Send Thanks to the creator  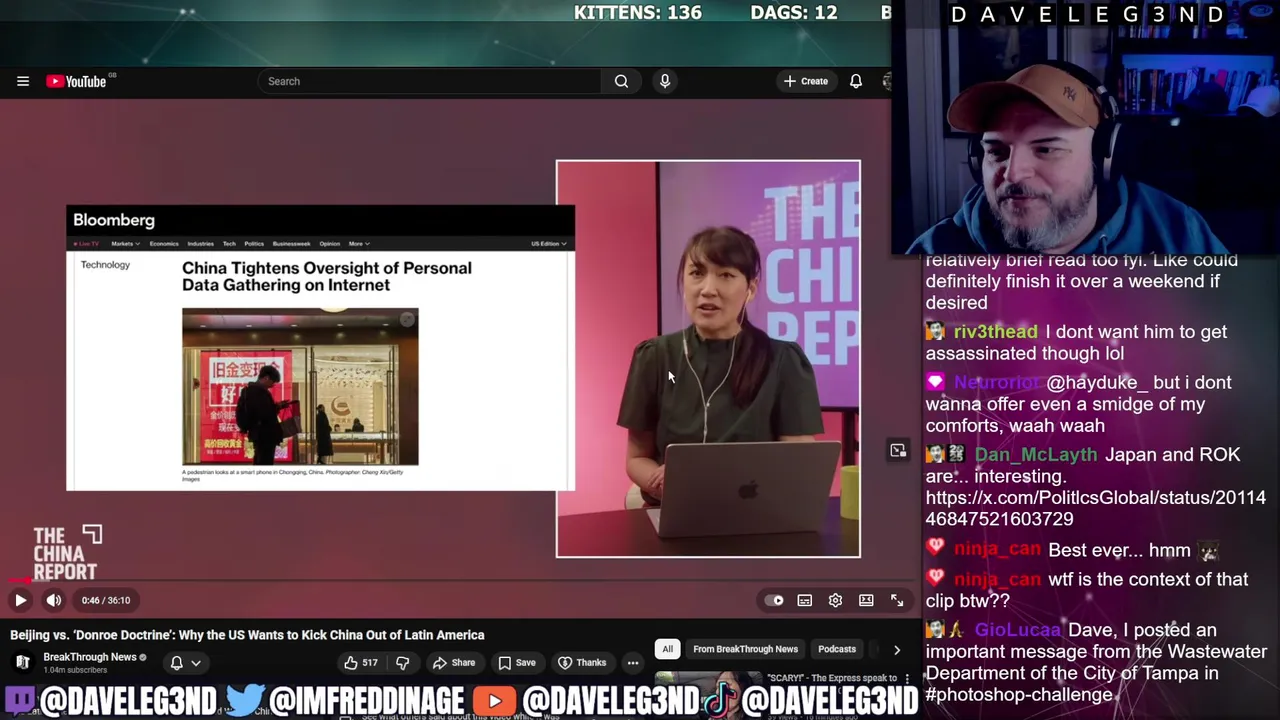coord(582,662)
